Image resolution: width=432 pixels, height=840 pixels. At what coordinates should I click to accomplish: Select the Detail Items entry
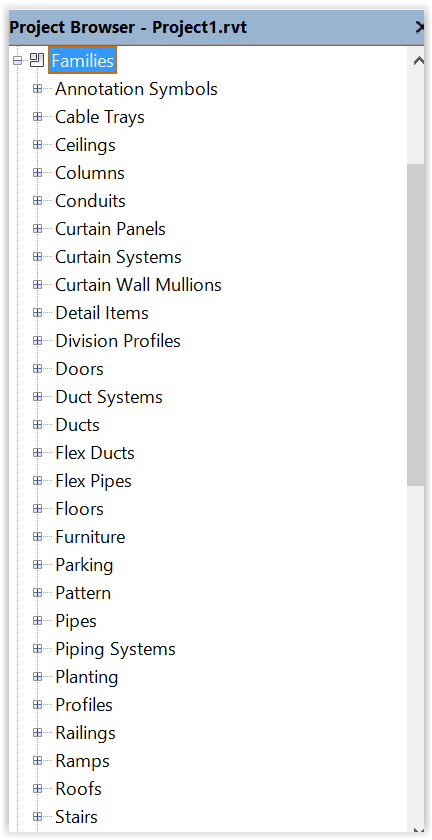[x=102, y=312]
